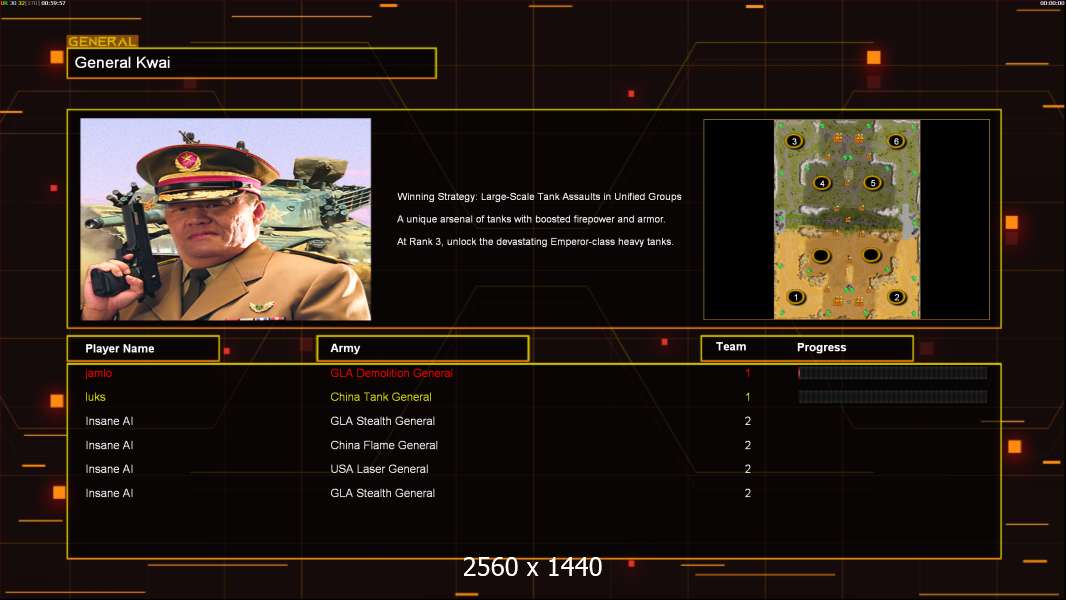Select player name luks

tap(95, 397)
